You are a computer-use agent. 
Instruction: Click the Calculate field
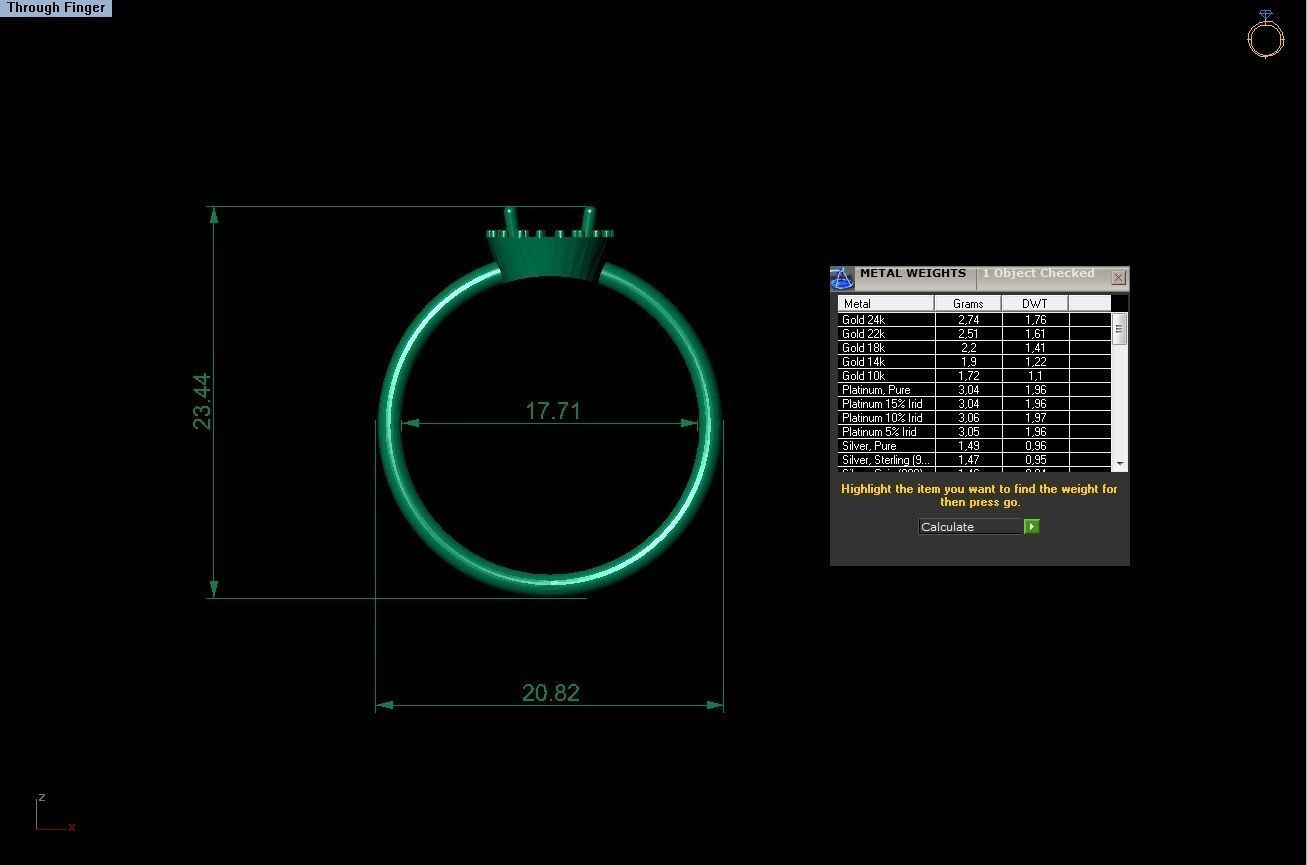(x=970, y=526)
